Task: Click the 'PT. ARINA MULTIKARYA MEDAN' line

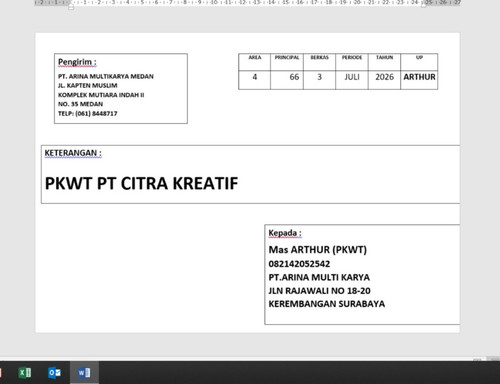Action: pyautogui.click(x=106, y=76)
